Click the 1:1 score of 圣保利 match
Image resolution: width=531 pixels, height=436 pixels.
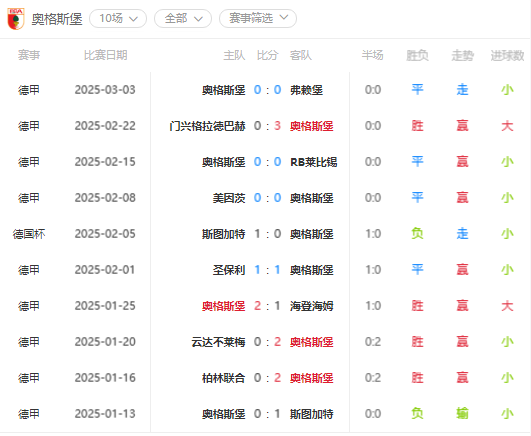[267, 270]
